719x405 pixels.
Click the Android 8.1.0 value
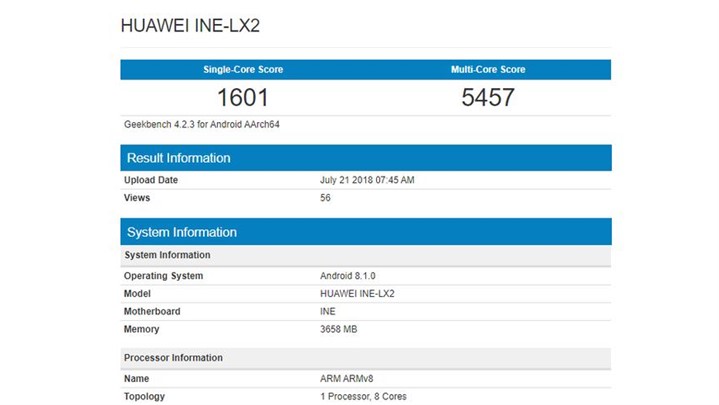point(348,276)
